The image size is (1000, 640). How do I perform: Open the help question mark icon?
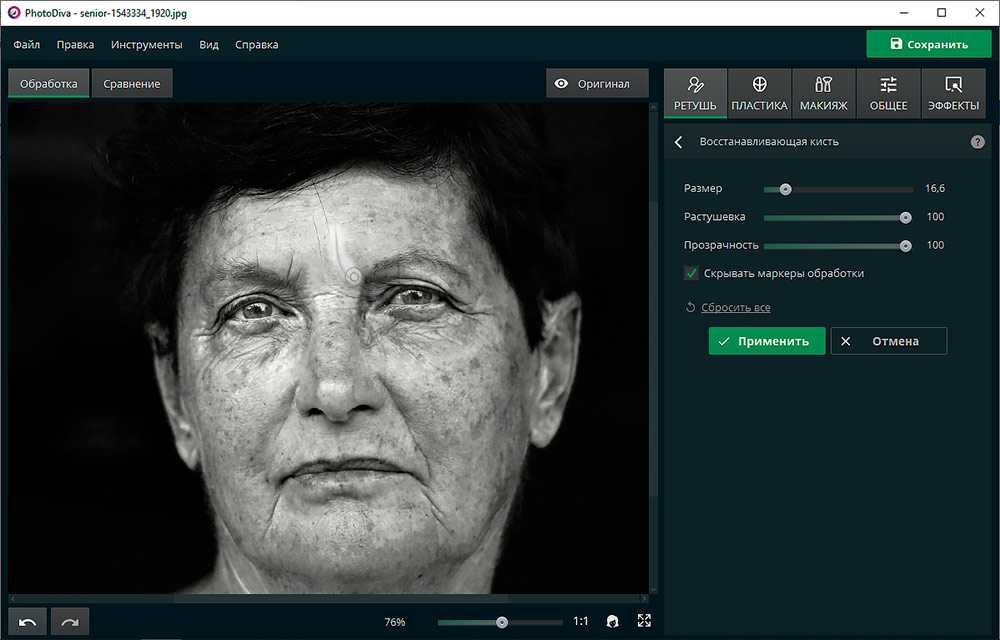click(977, 142)
